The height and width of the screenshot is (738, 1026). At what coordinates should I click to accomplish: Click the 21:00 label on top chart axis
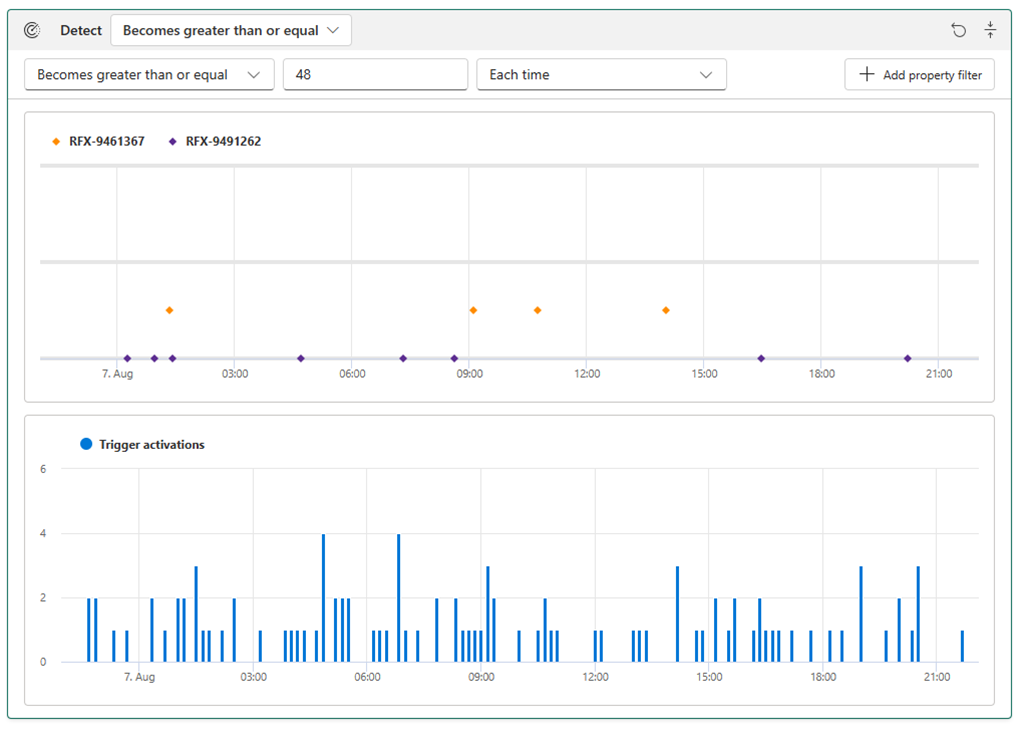938,374
